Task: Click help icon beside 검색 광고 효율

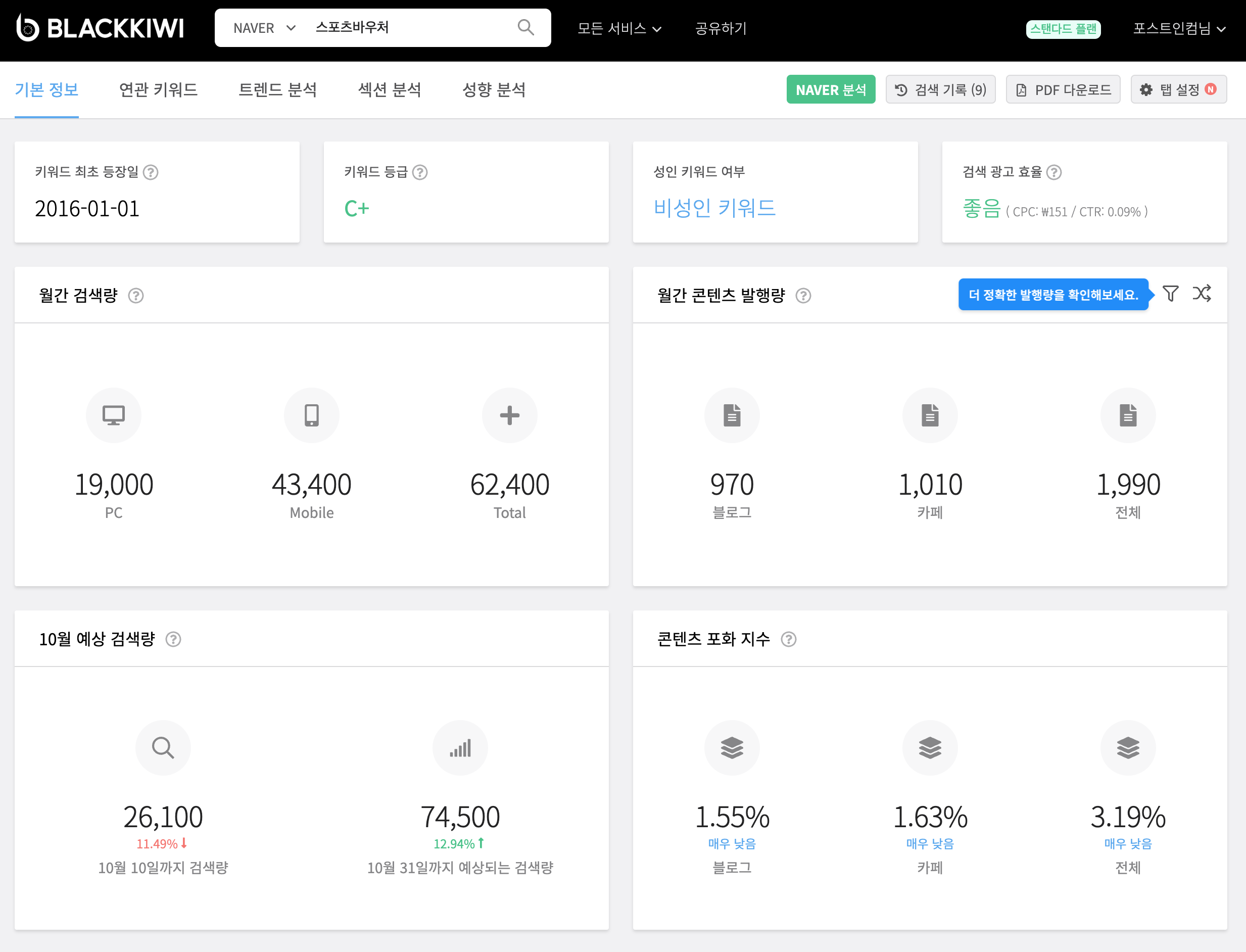Action: coord(1054,172)
